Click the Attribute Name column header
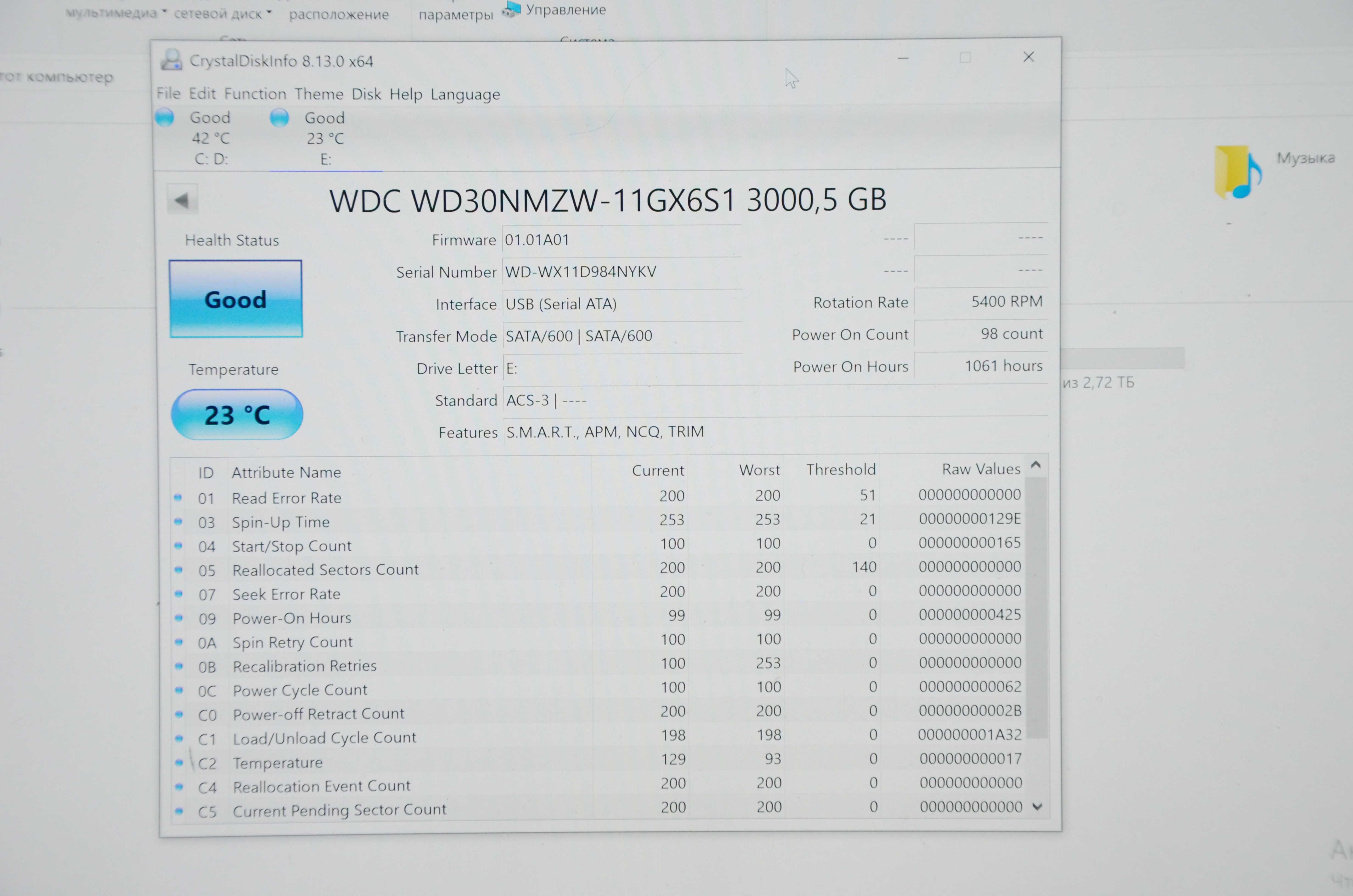Screen dimensions: 1353x896 [286, 473]
